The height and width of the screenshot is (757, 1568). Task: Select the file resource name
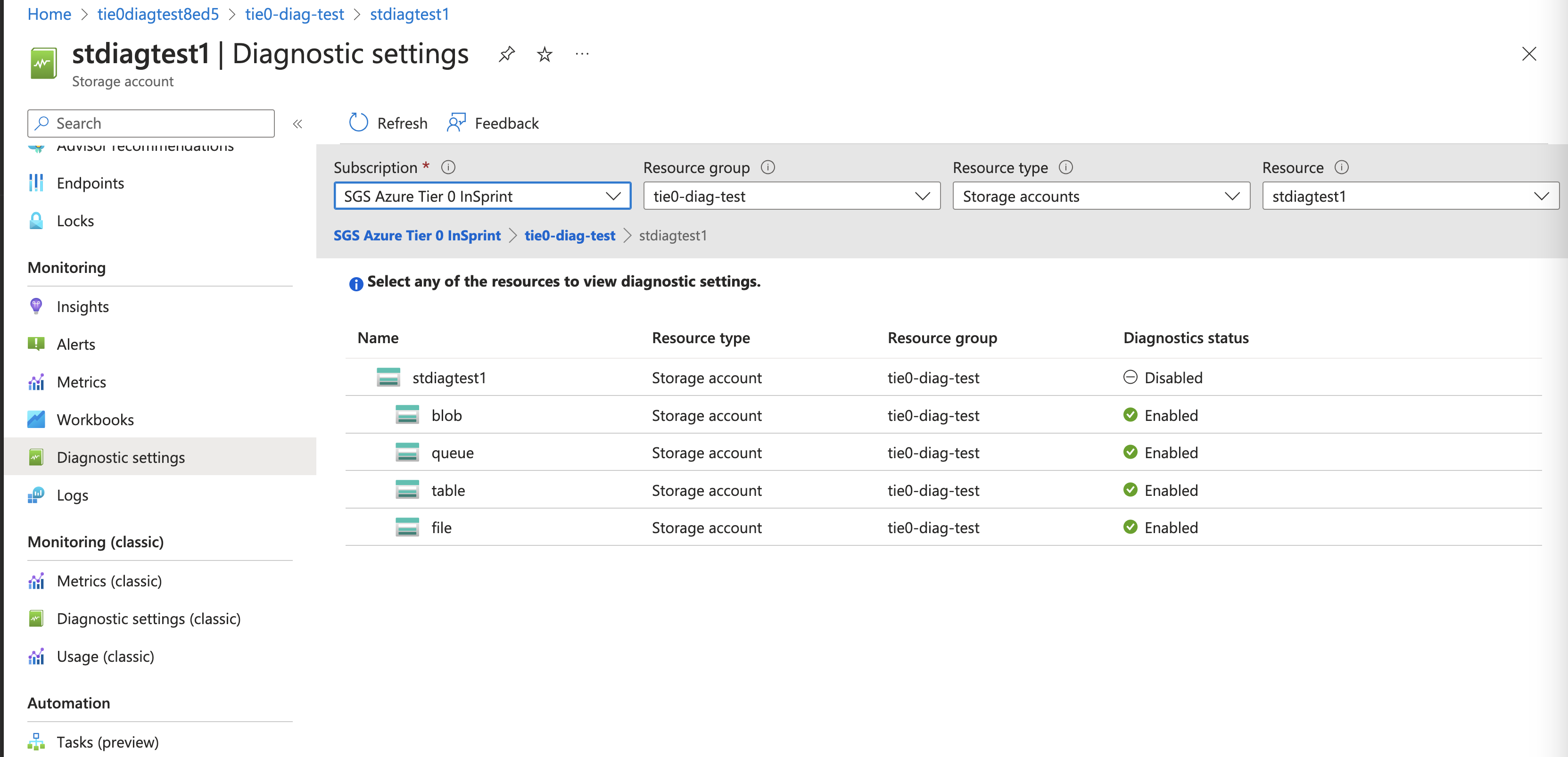(x=441, y=527)
